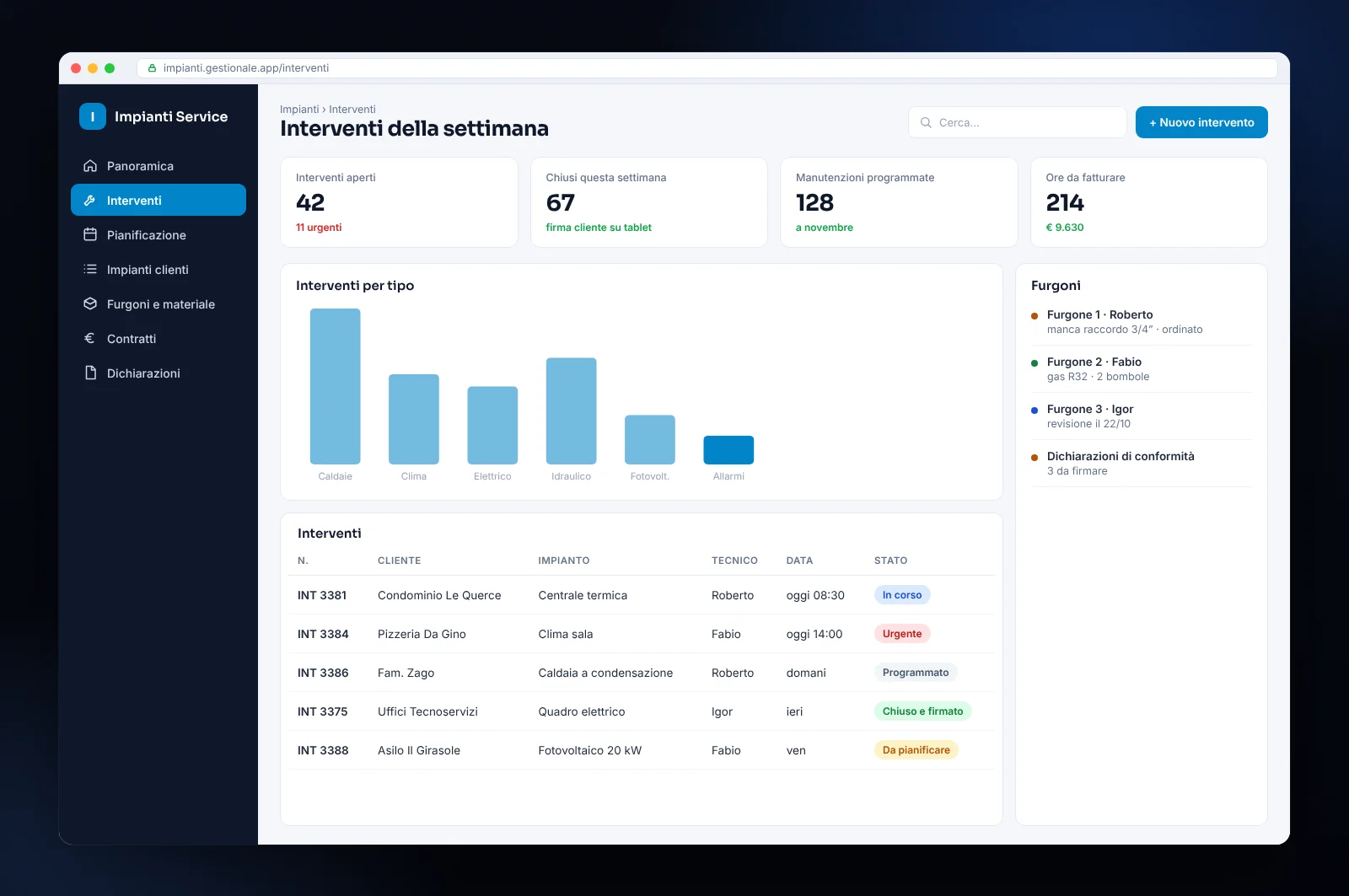This screenshot has width=1349, height=896.
Task: Select the Idraulico bar in the chart
Action: tap(572, 411)
